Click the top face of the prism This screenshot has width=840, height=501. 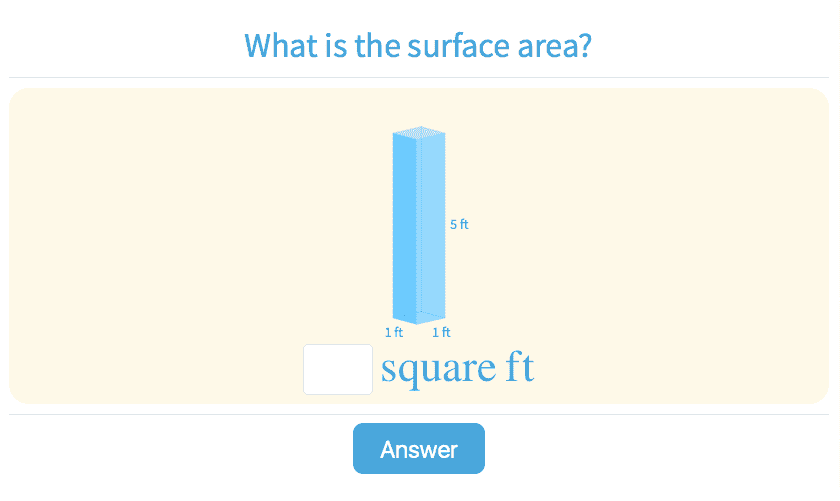point(419,132)
